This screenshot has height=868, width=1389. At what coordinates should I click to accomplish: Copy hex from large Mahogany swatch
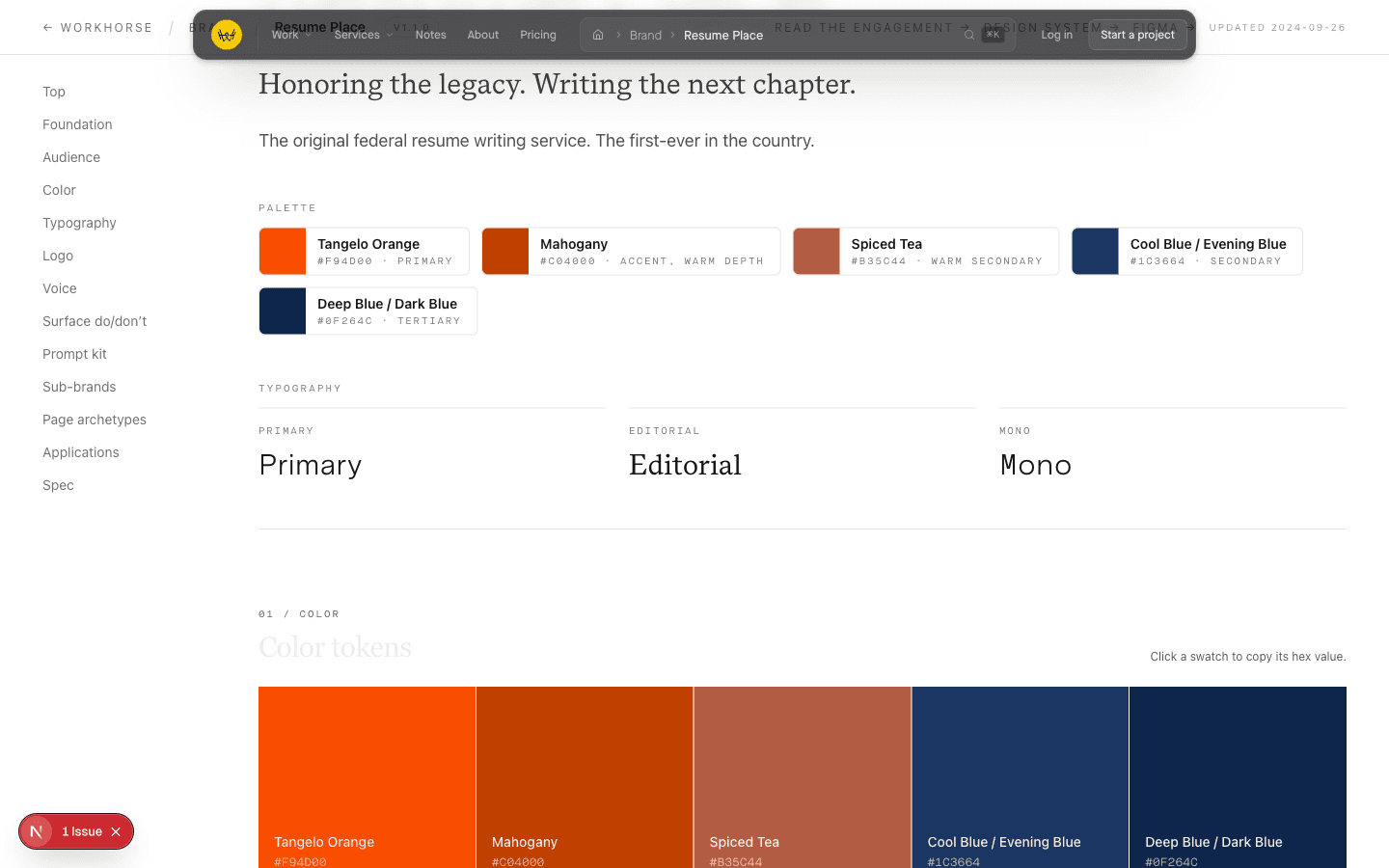click(585, 777)
